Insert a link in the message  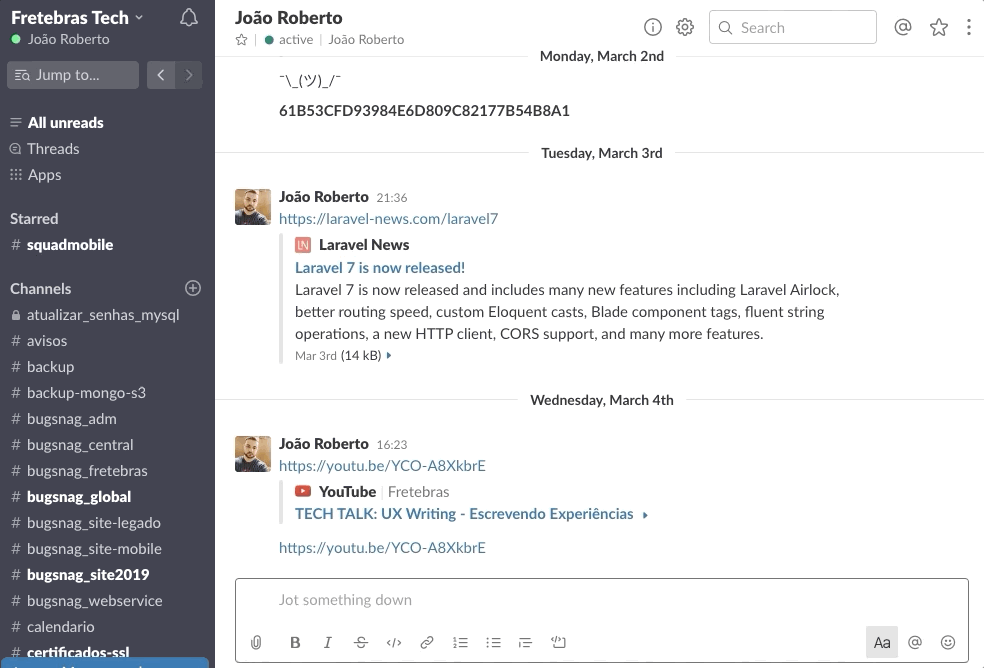427,642
